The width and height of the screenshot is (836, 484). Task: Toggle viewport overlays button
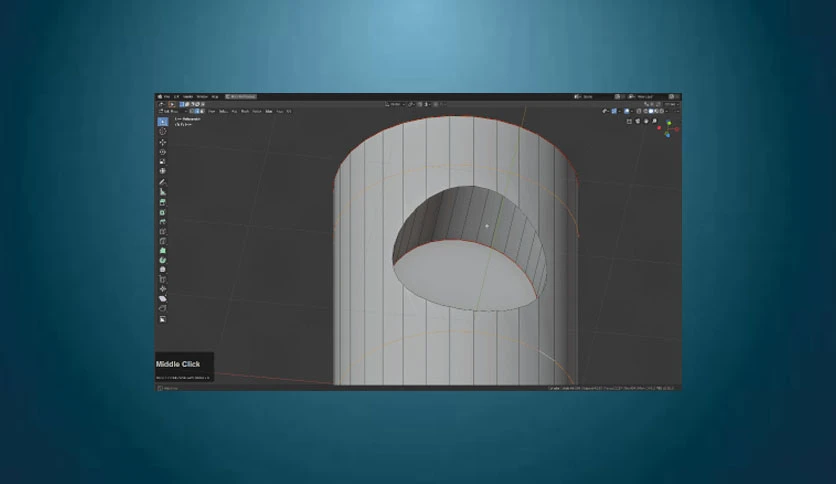(x=626, y=111)
